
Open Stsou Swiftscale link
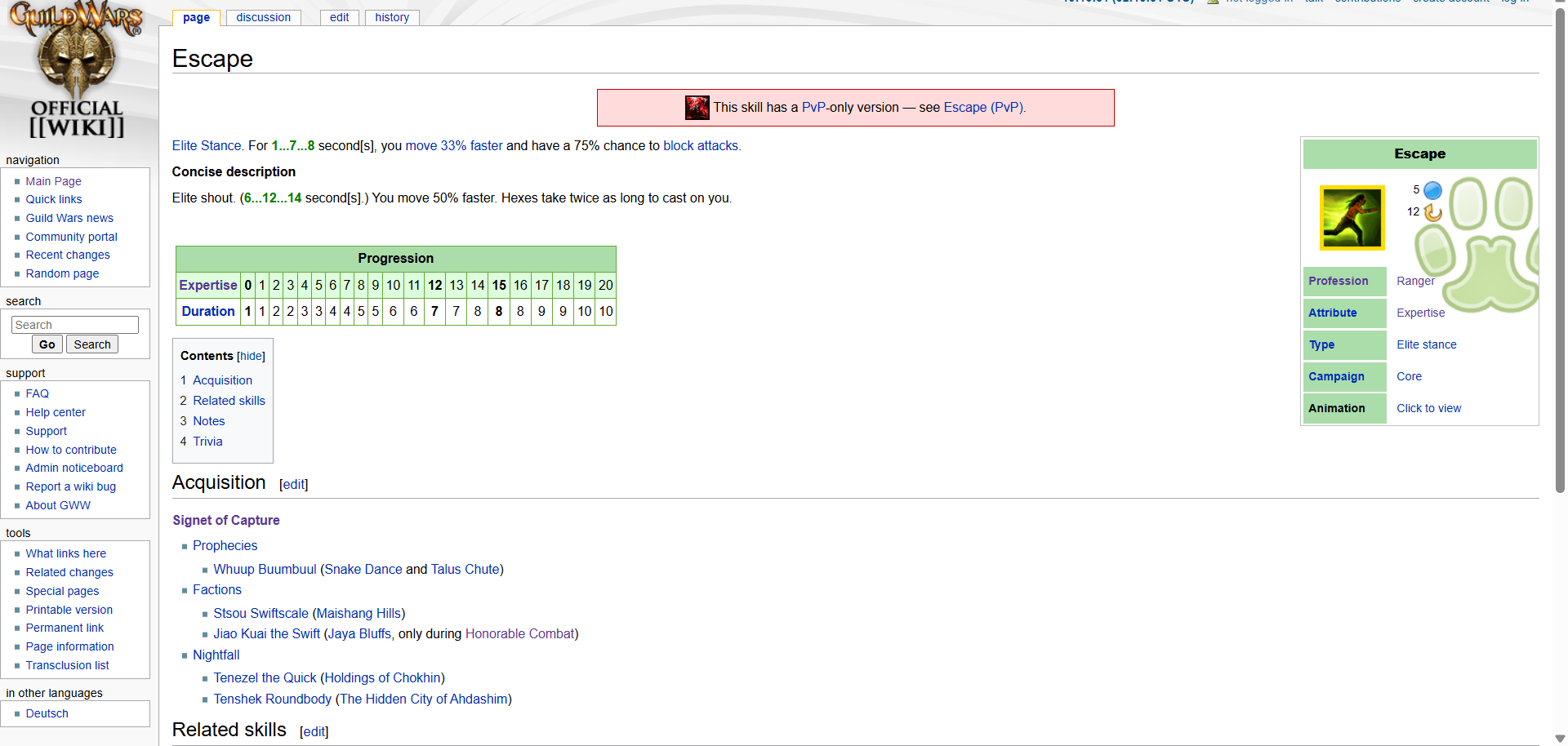point(261,613)
